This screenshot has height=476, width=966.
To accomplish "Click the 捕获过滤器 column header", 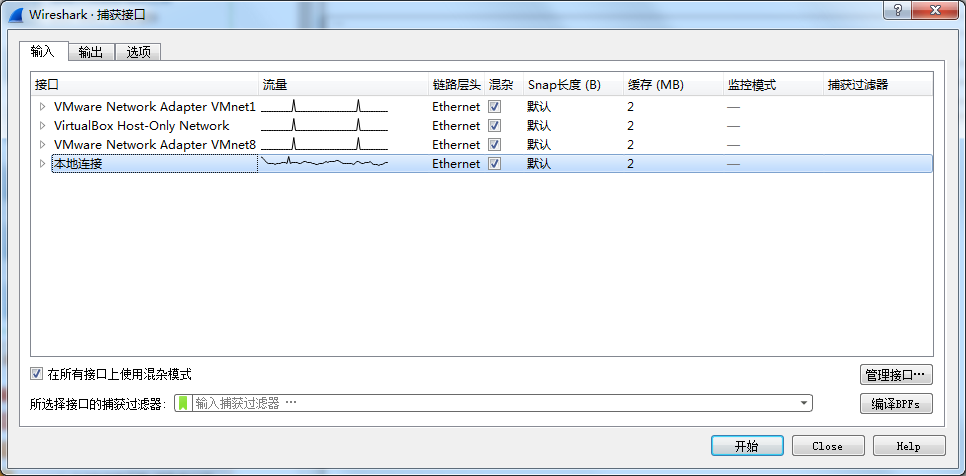I will coord(878,84).
